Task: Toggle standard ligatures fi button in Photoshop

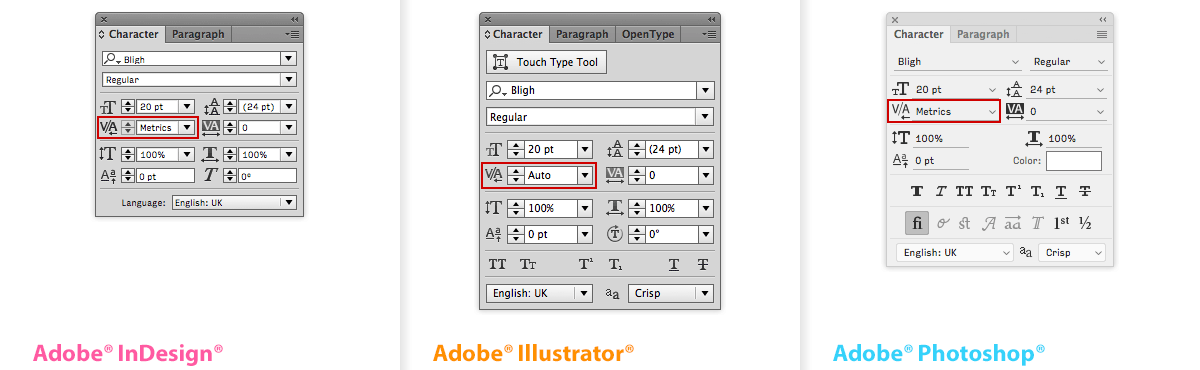Action: tap(917, 222)
